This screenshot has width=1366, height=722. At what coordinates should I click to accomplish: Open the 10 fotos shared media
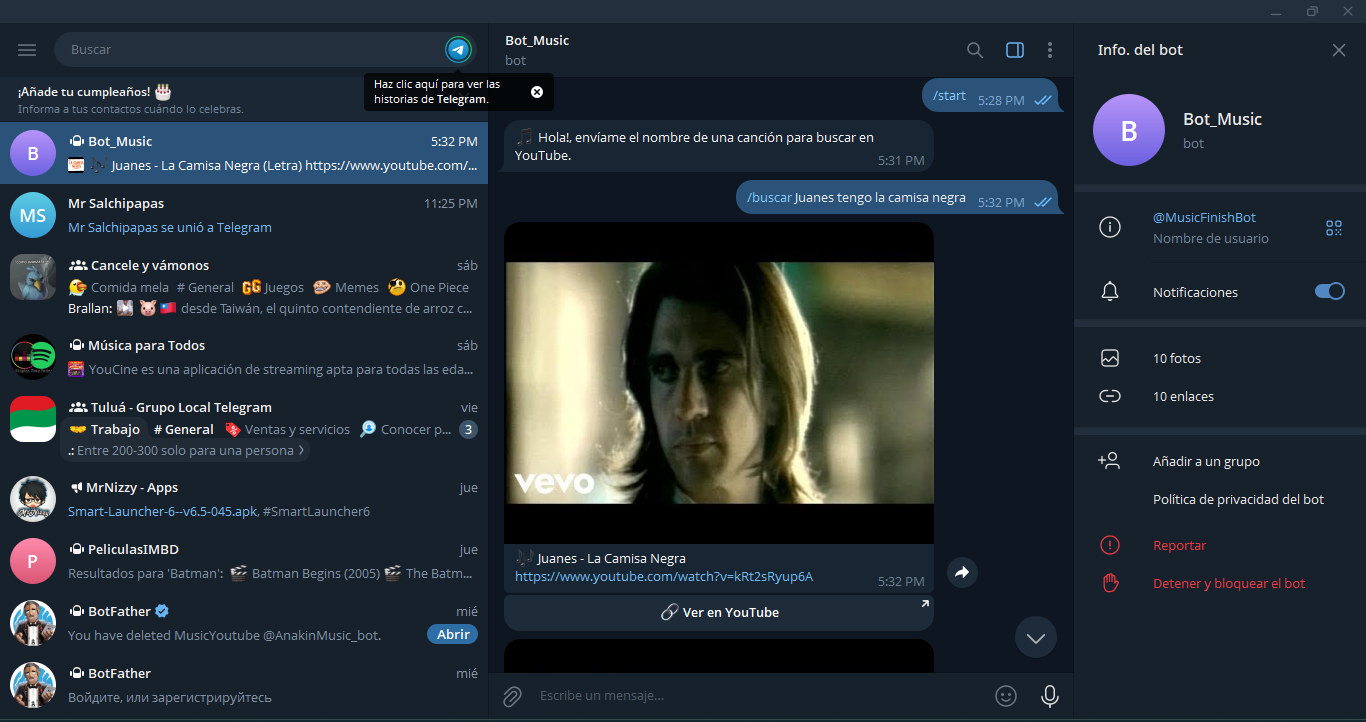coord(1177,358)
